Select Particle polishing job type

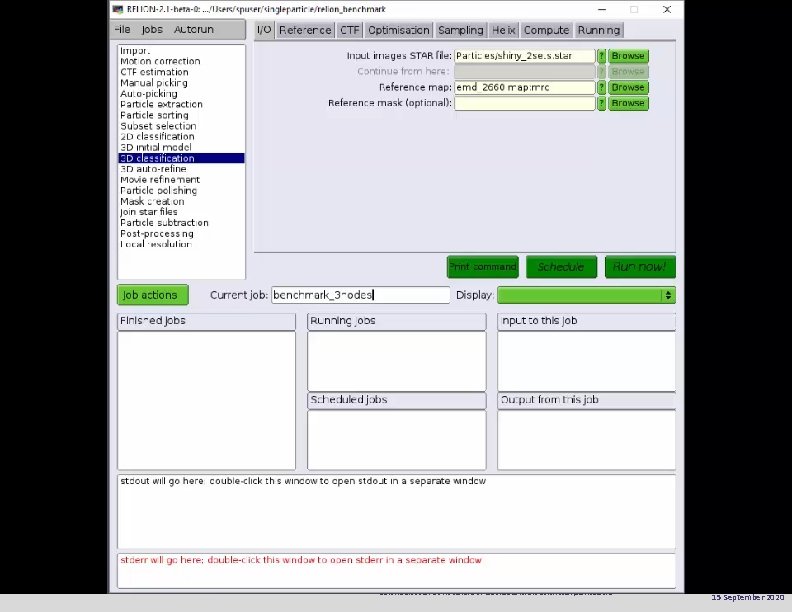pos(181,190)
